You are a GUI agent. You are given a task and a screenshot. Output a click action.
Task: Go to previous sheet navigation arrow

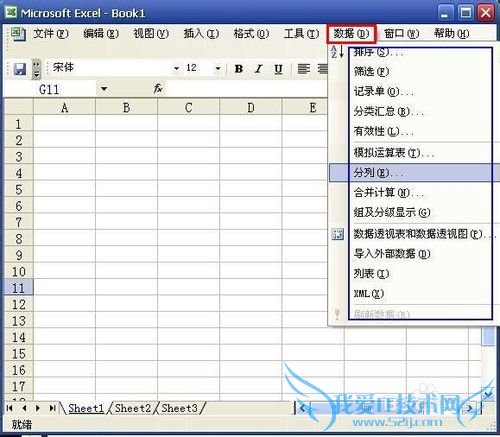pyautogui.click(x=24, y=408)
